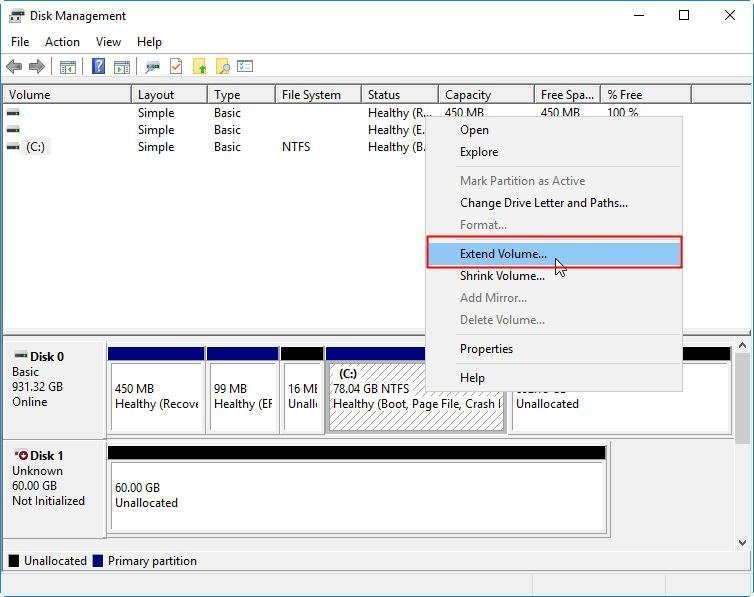This screenshot has width=754, height=597.
Task: Open Properties from the context menu
Action: pyautogui.click(x=486, y=349)
